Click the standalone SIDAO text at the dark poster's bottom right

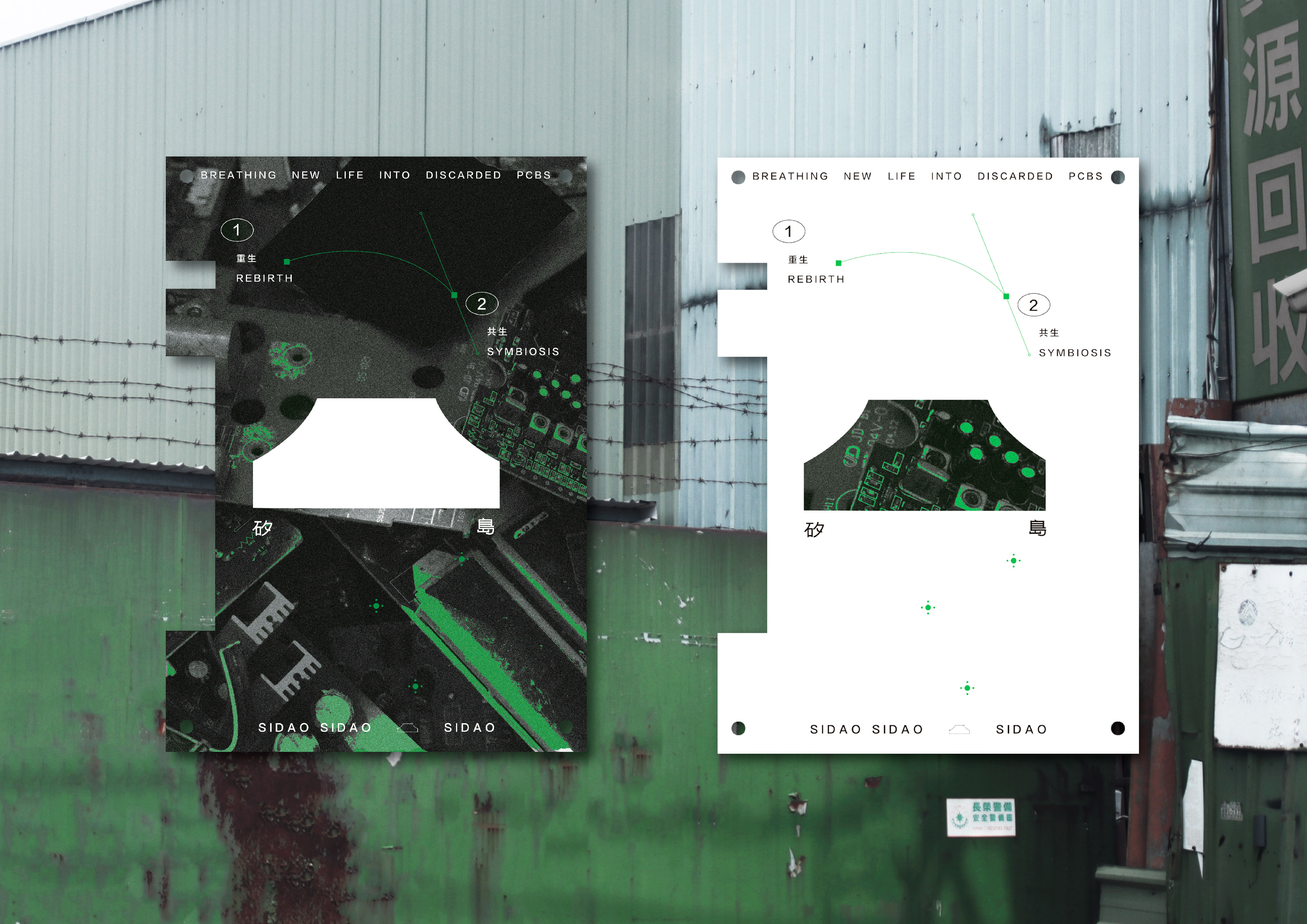(x=469, y=728)
